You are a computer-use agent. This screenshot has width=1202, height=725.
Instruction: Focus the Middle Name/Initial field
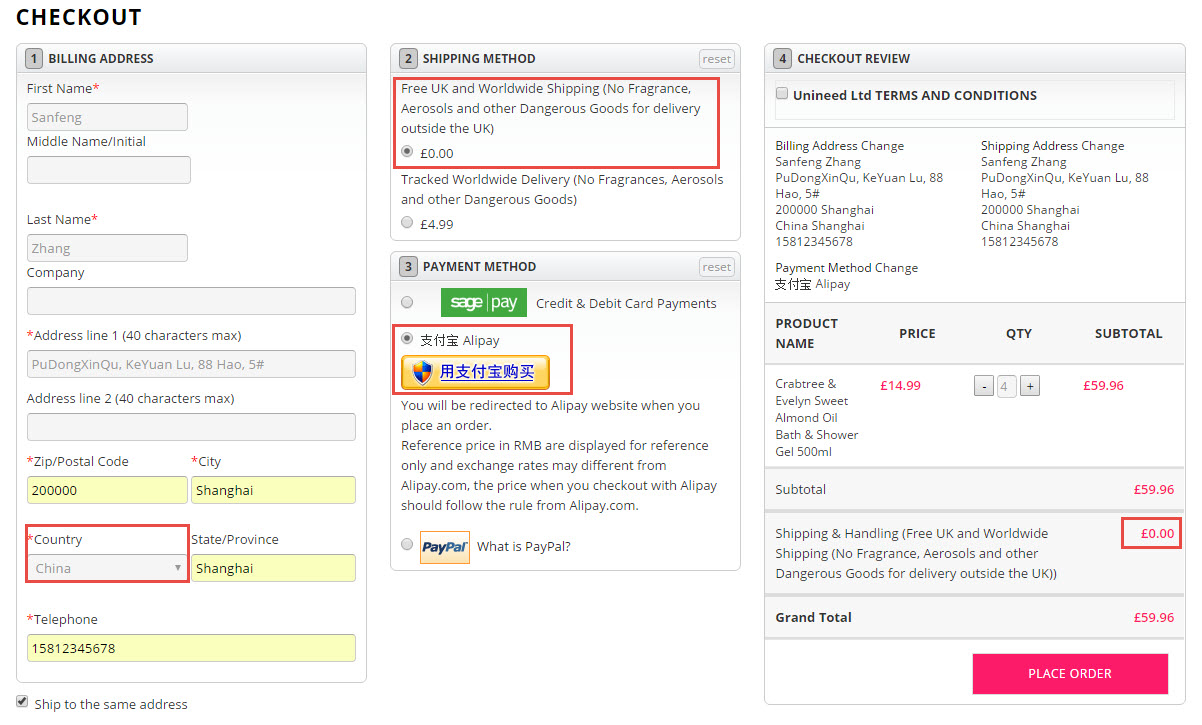(x=108, y=170)
